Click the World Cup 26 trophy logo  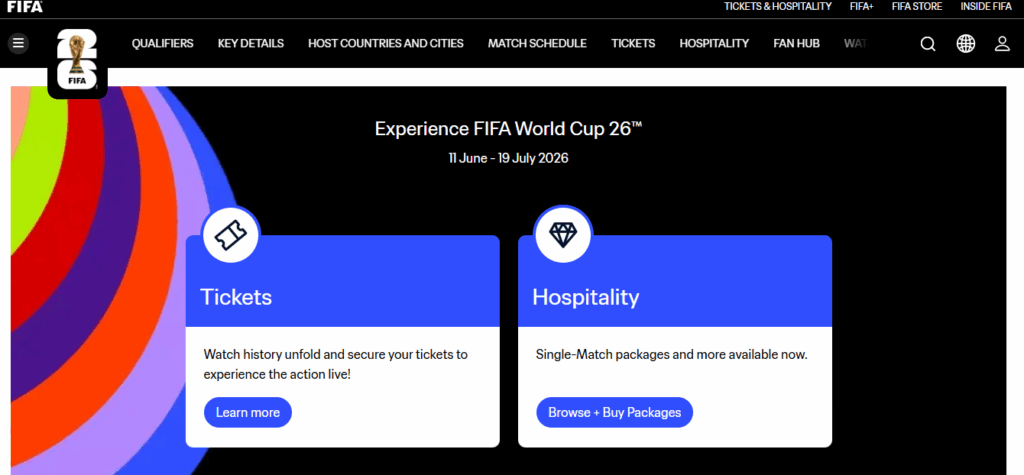77,62
